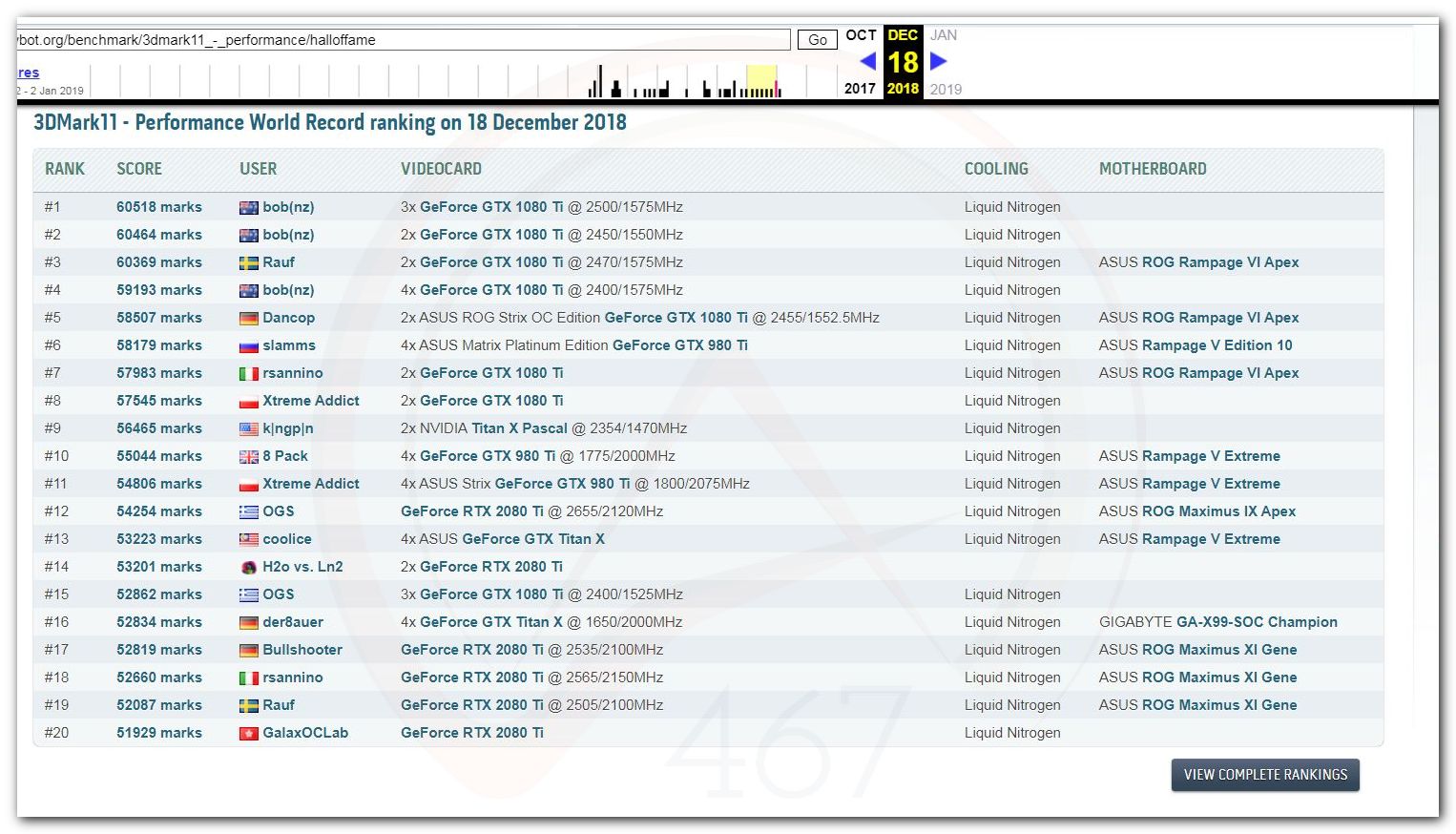Open Titan X Pascal videocard link

[x=519, y=428]
